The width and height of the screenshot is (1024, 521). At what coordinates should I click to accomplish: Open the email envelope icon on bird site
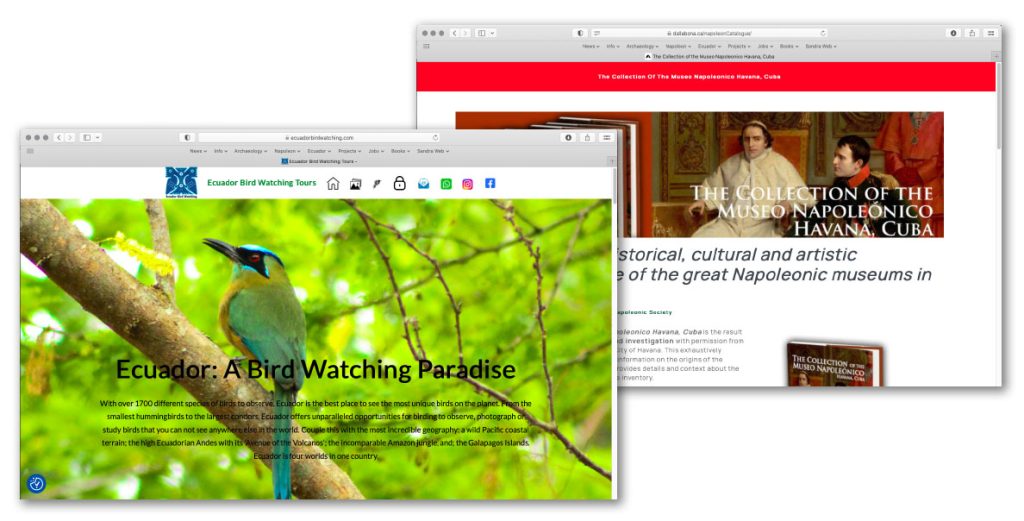(x=424, y=184)
